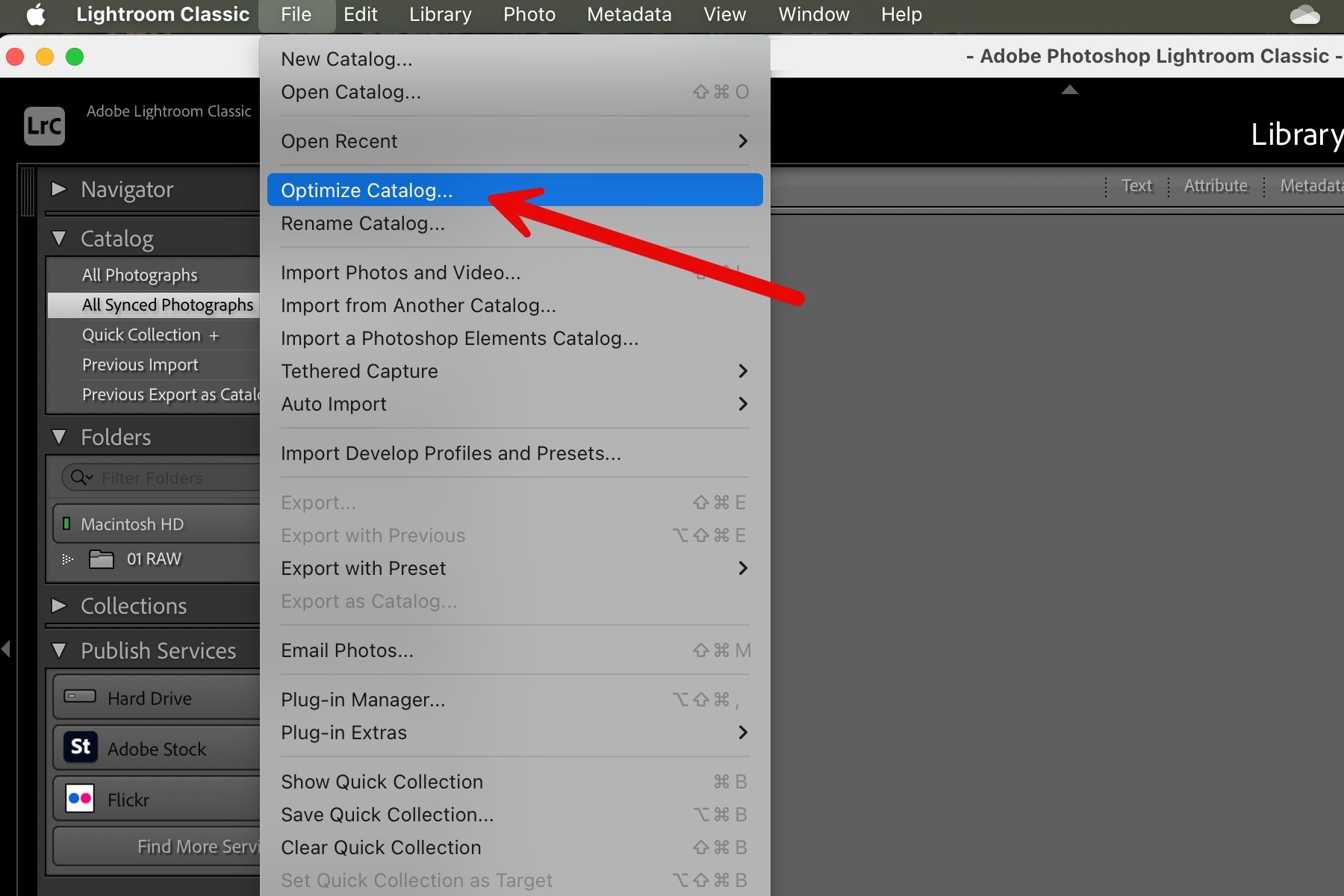Select Optimize Catalog...

(x=514, y=190)
